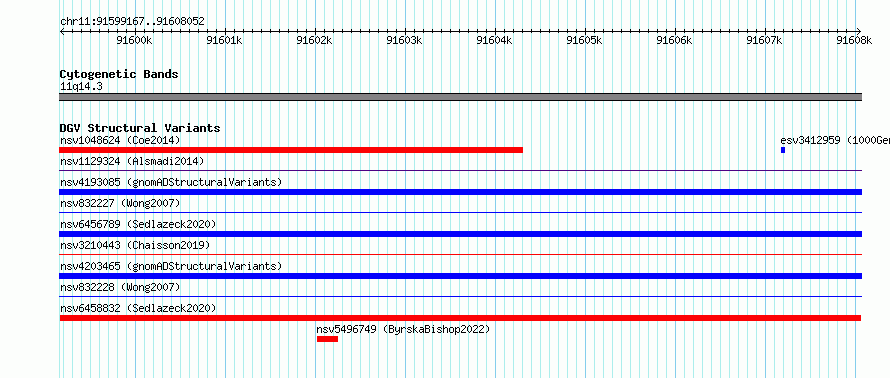Viewport: 890px width, 378px height.
Task: Click the gray 11q14.3 cytogenetic band bar
Action: pyautogui.click(x=461, y=97)
